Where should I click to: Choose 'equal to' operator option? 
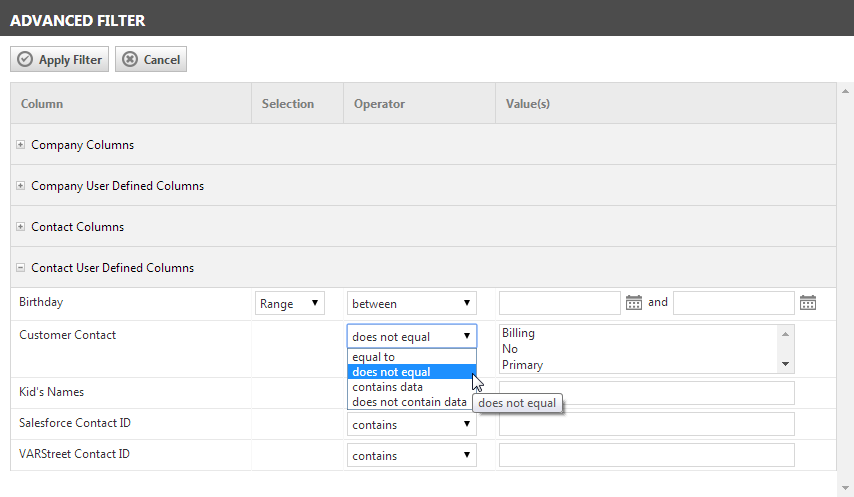pyautogui.click(x=412, y=357)
